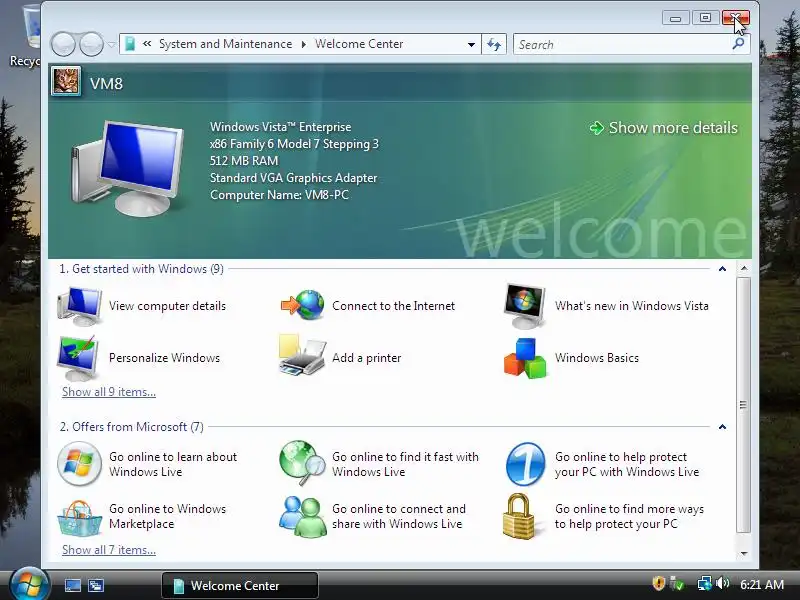The width and height of the screenshot is (800, 600).
Task: Click Switch between windows quick launch icon
Action: [96, 585]
